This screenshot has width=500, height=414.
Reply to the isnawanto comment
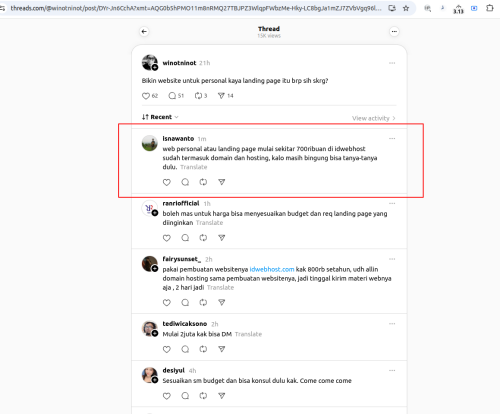[x=185, y=182]
